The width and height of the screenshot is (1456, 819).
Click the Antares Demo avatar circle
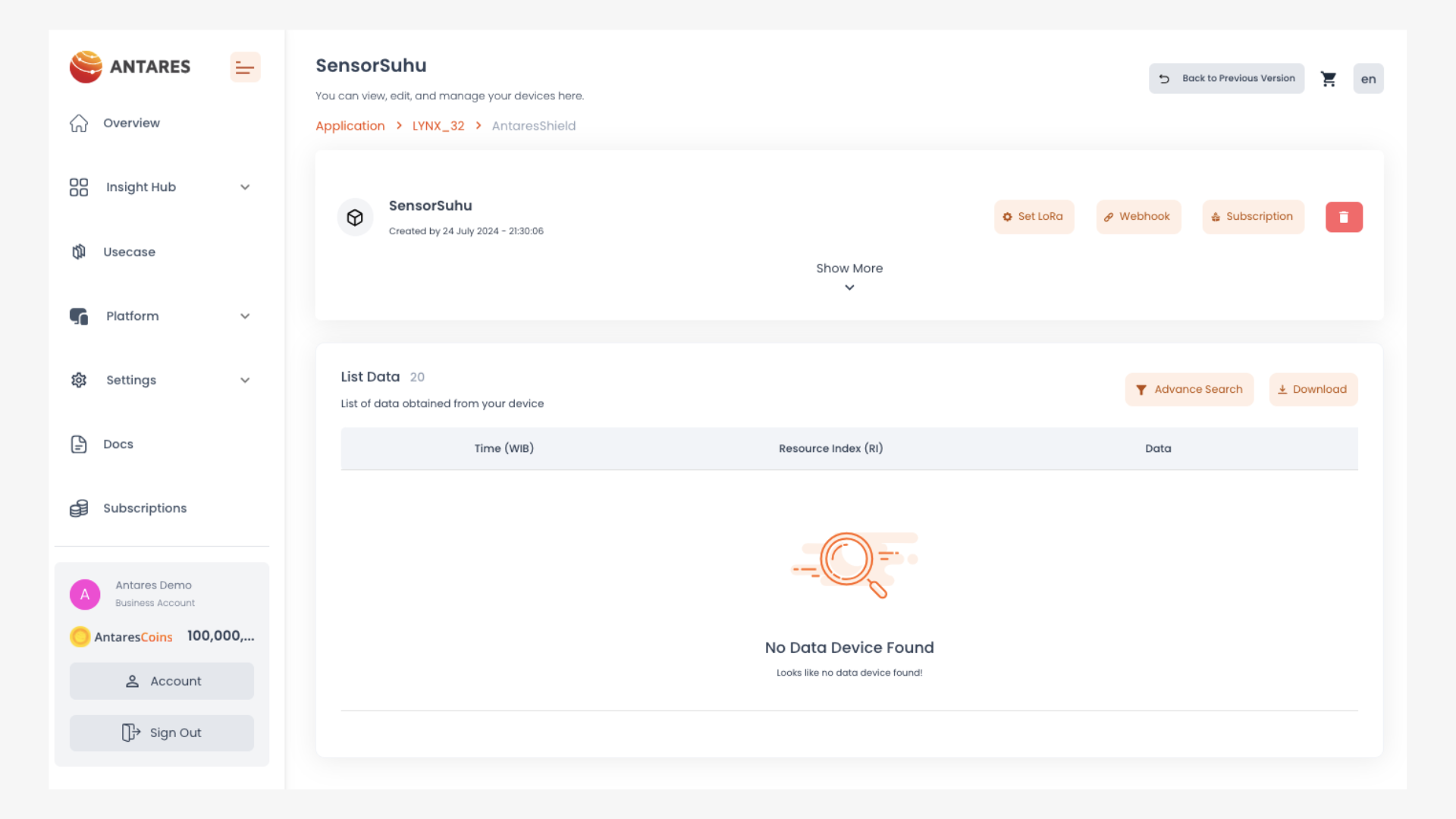pyautogui.click(x=85, y=595)
